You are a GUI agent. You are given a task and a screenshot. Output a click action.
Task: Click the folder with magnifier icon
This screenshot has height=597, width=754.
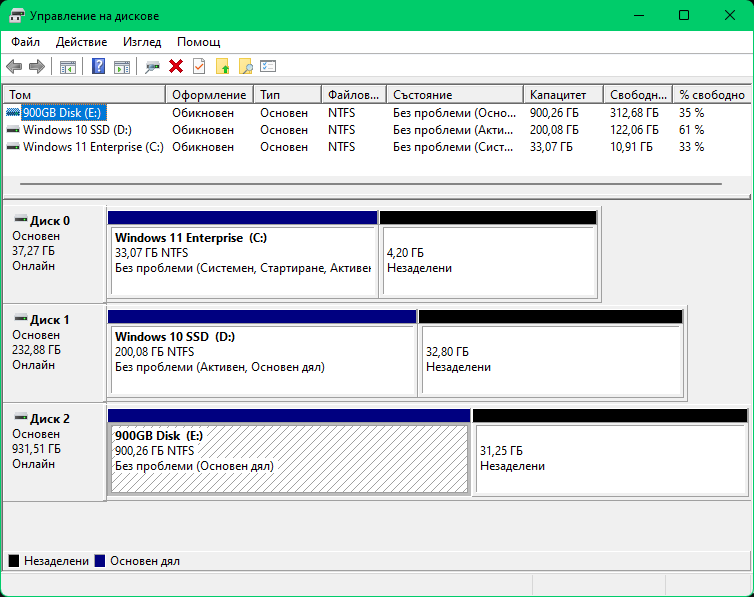(x=246, y=66)
